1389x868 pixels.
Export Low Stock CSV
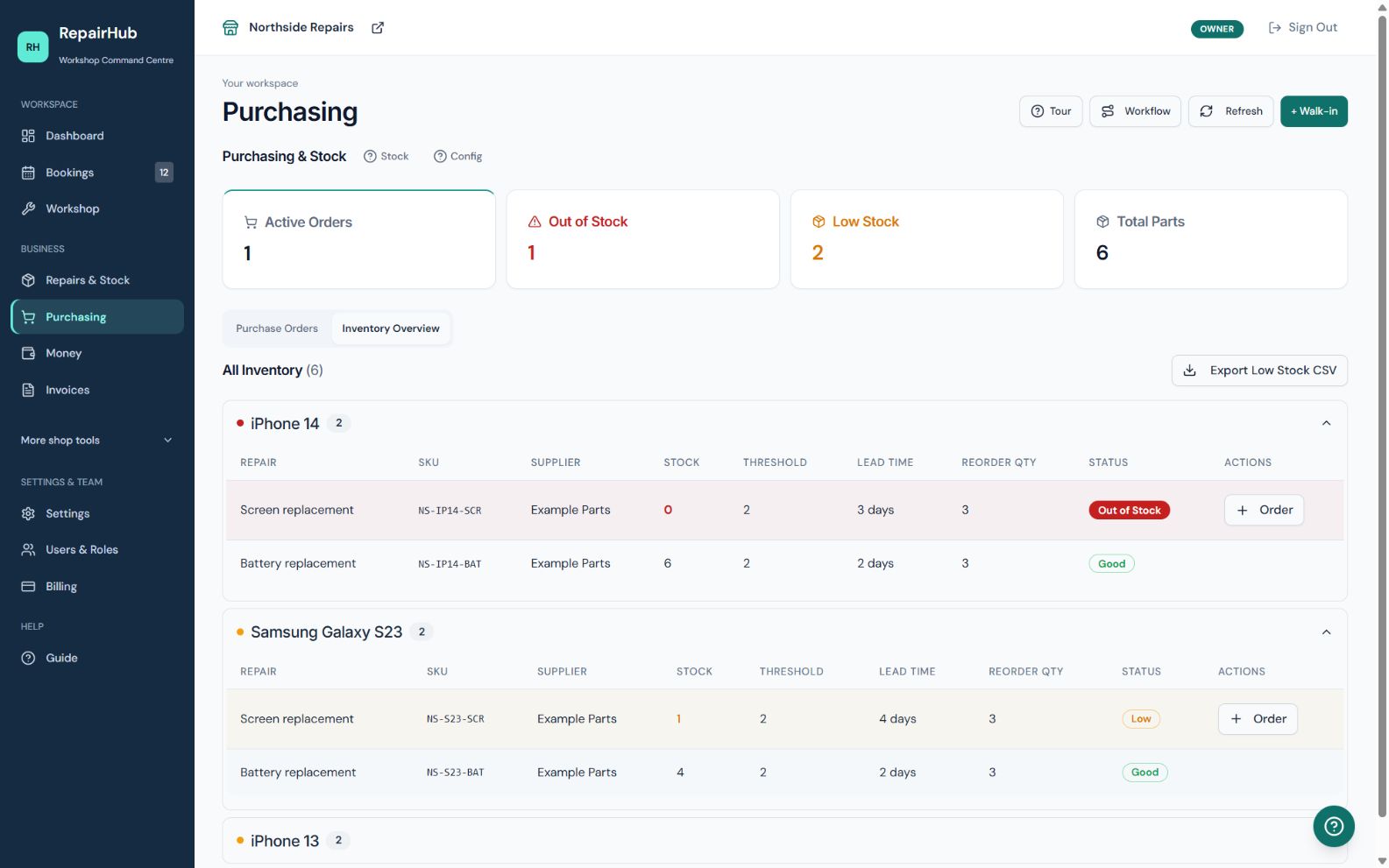pos(1259,370)
